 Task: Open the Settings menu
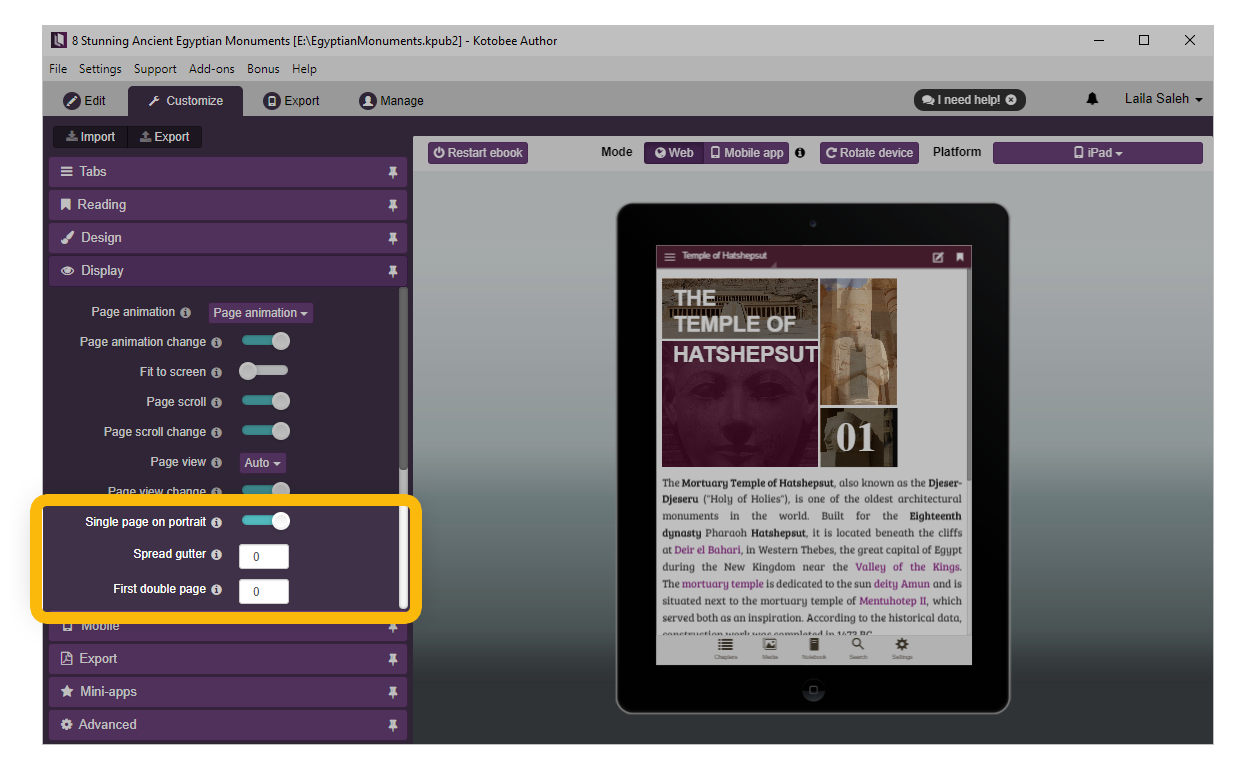100,69
